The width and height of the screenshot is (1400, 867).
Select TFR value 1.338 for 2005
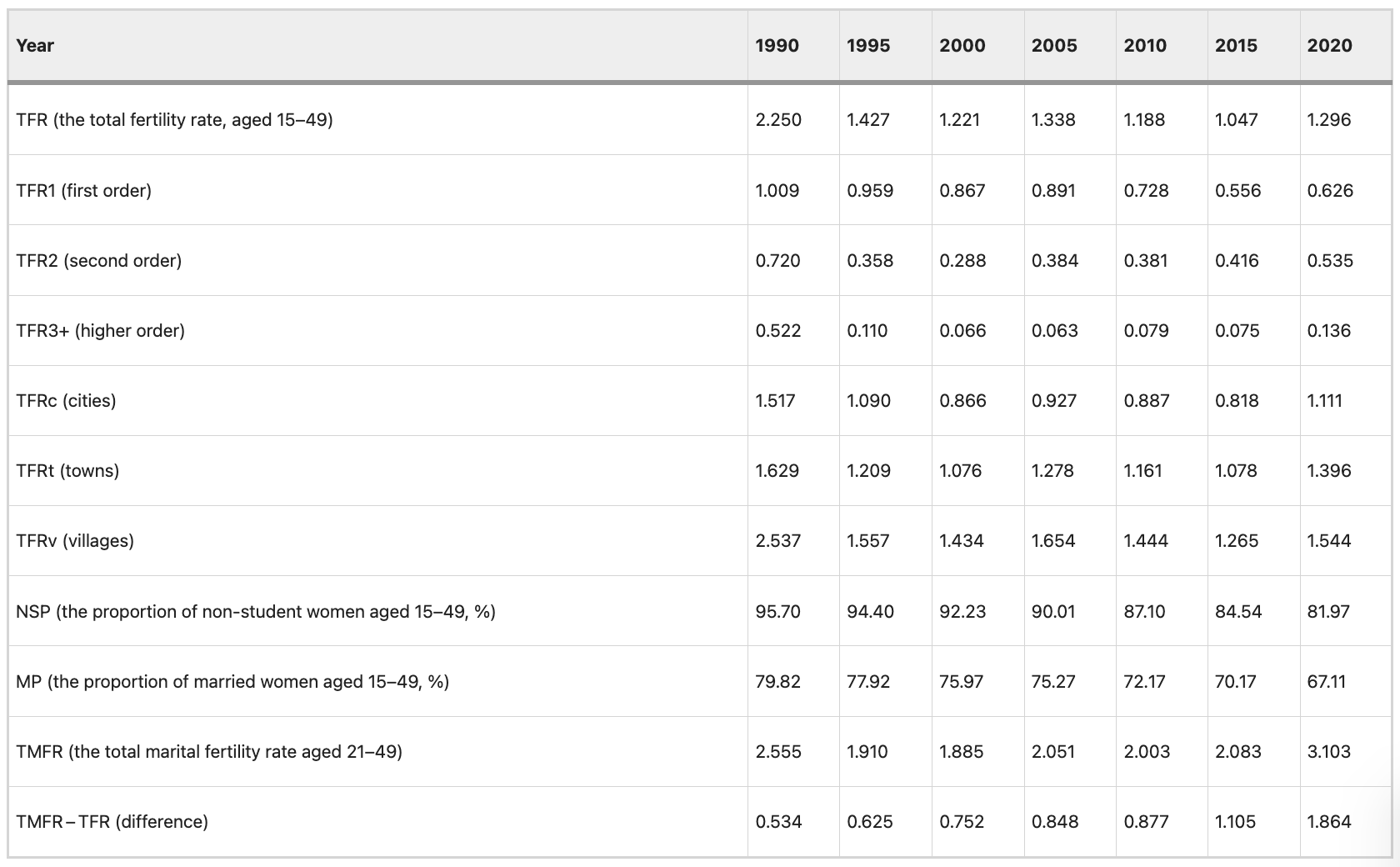[x=1053, y=120]
